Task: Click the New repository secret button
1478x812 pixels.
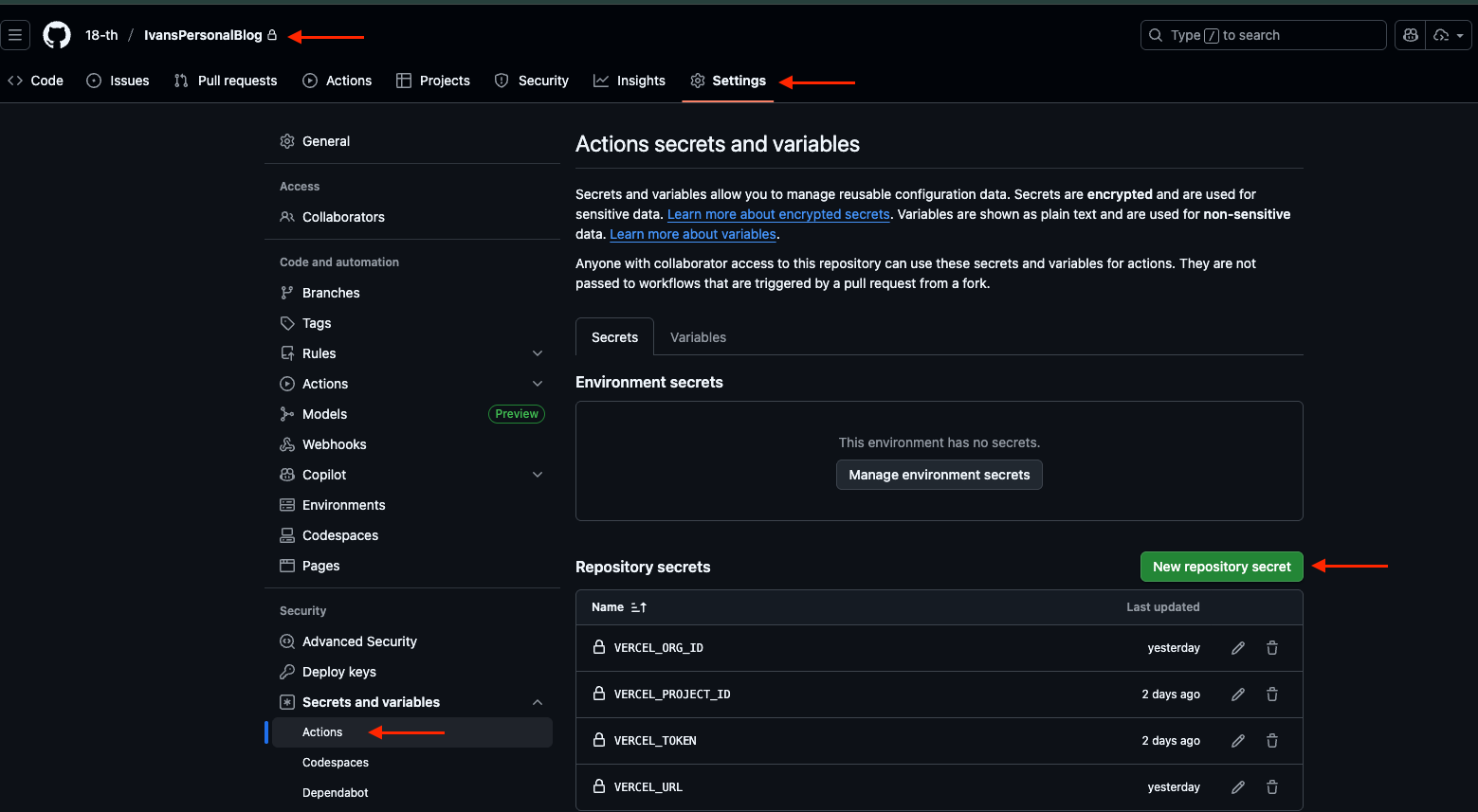Action: 1221,566
